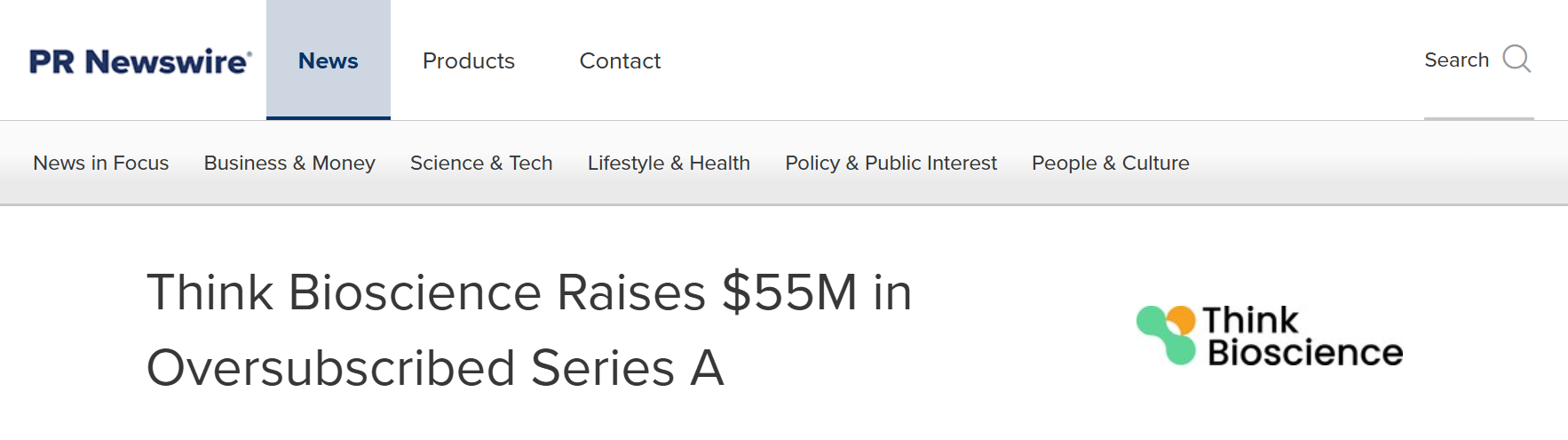The image size is (1568, 440).
Task: Select the News tab
Action: 329,60
